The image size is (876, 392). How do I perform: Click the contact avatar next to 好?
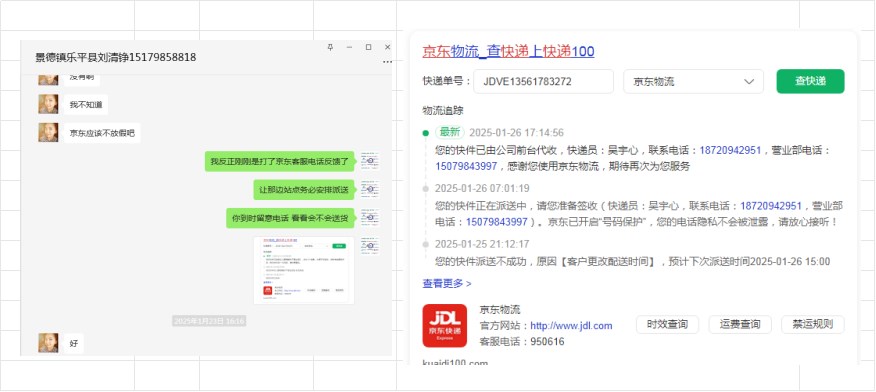pyautogui.click(x=48, y=343)
